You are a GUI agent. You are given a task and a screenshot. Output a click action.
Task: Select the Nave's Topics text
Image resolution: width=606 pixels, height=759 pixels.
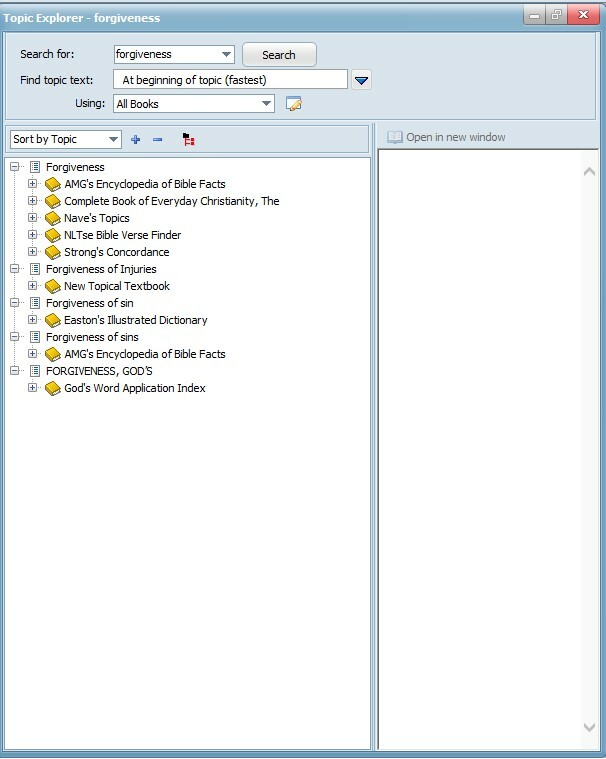pos(97,218)
